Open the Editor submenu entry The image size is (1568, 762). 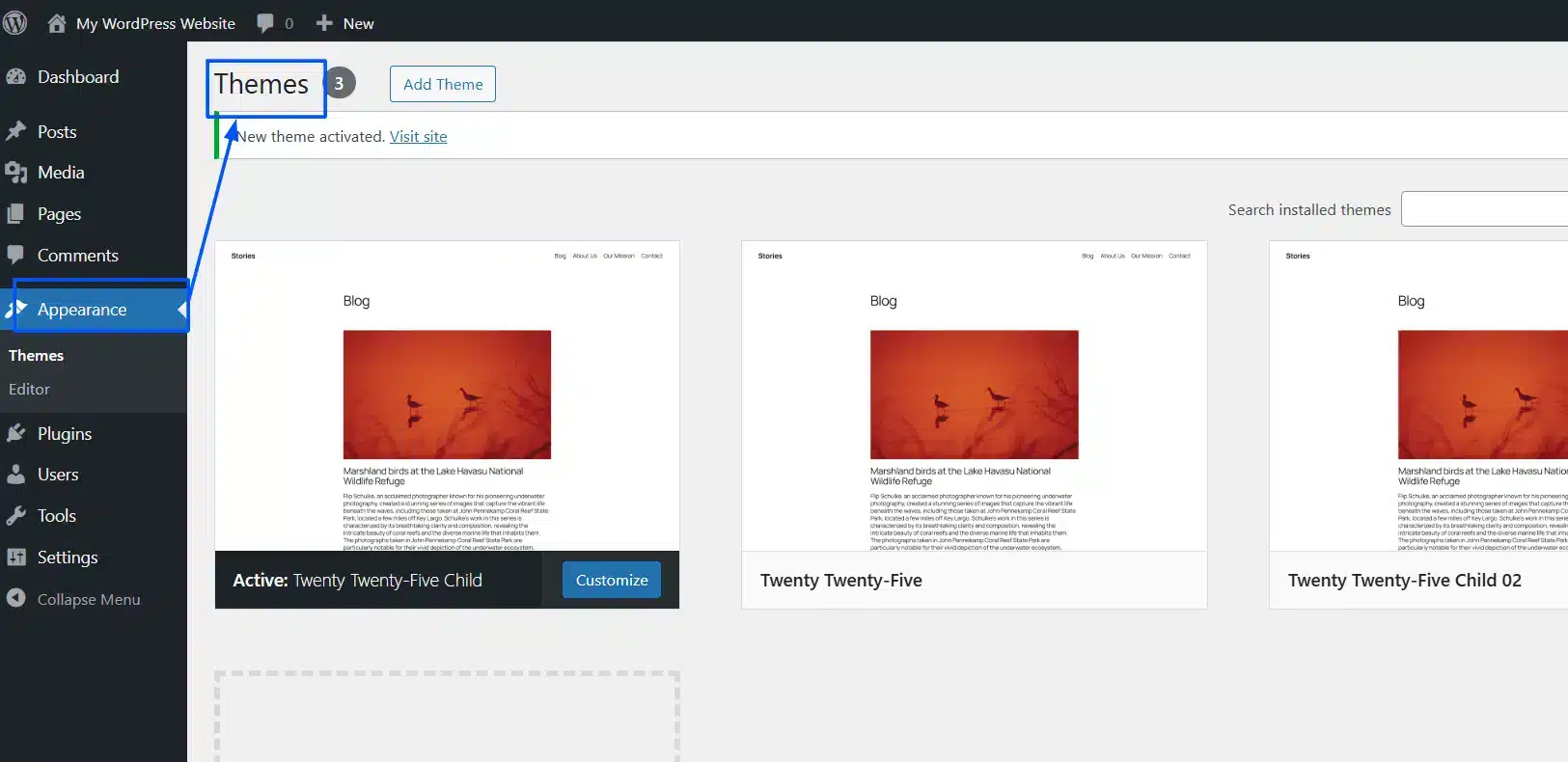pyautogui.click(x=29, y=390)
